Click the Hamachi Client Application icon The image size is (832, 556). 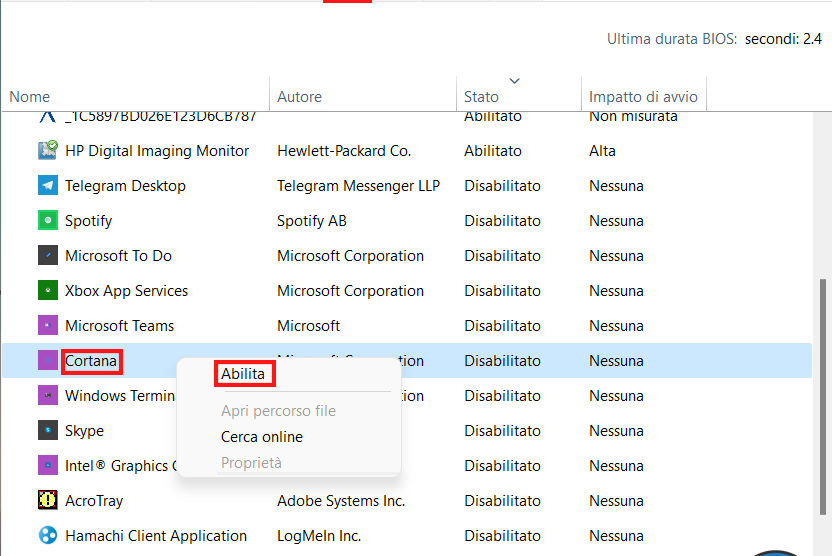(x=48, y=536)
